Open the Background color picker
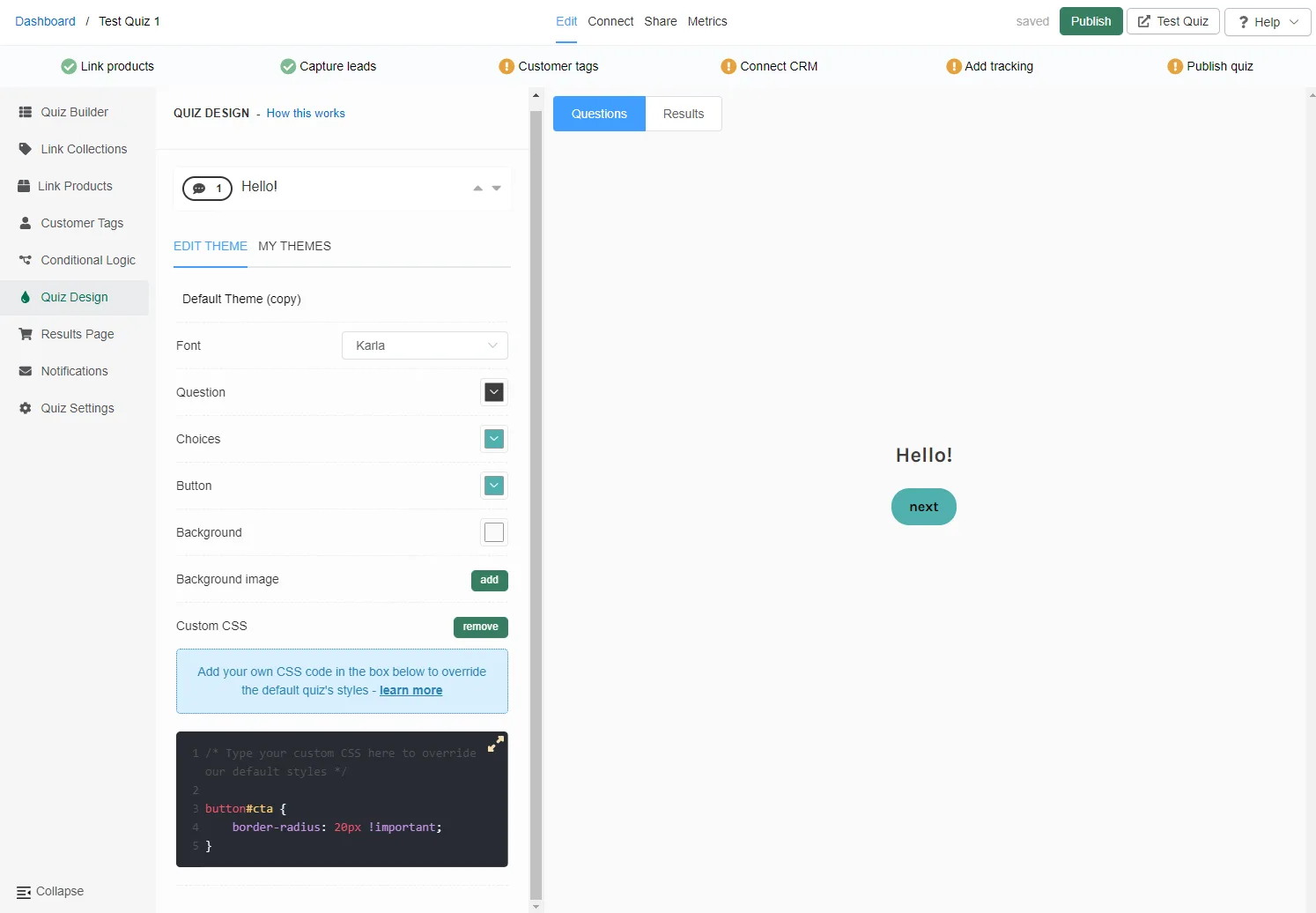 click(494, 532)
